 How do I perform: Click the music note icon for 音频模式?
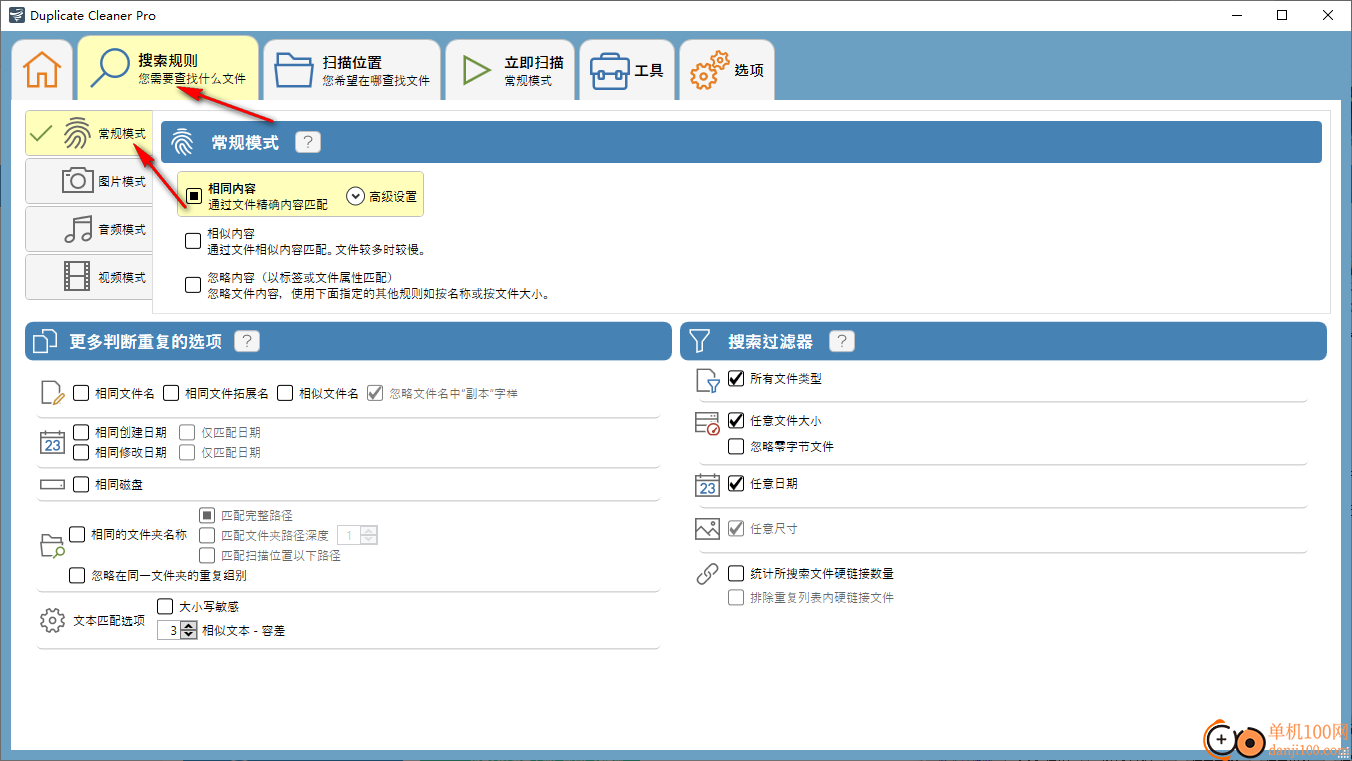tap(78, 229)
